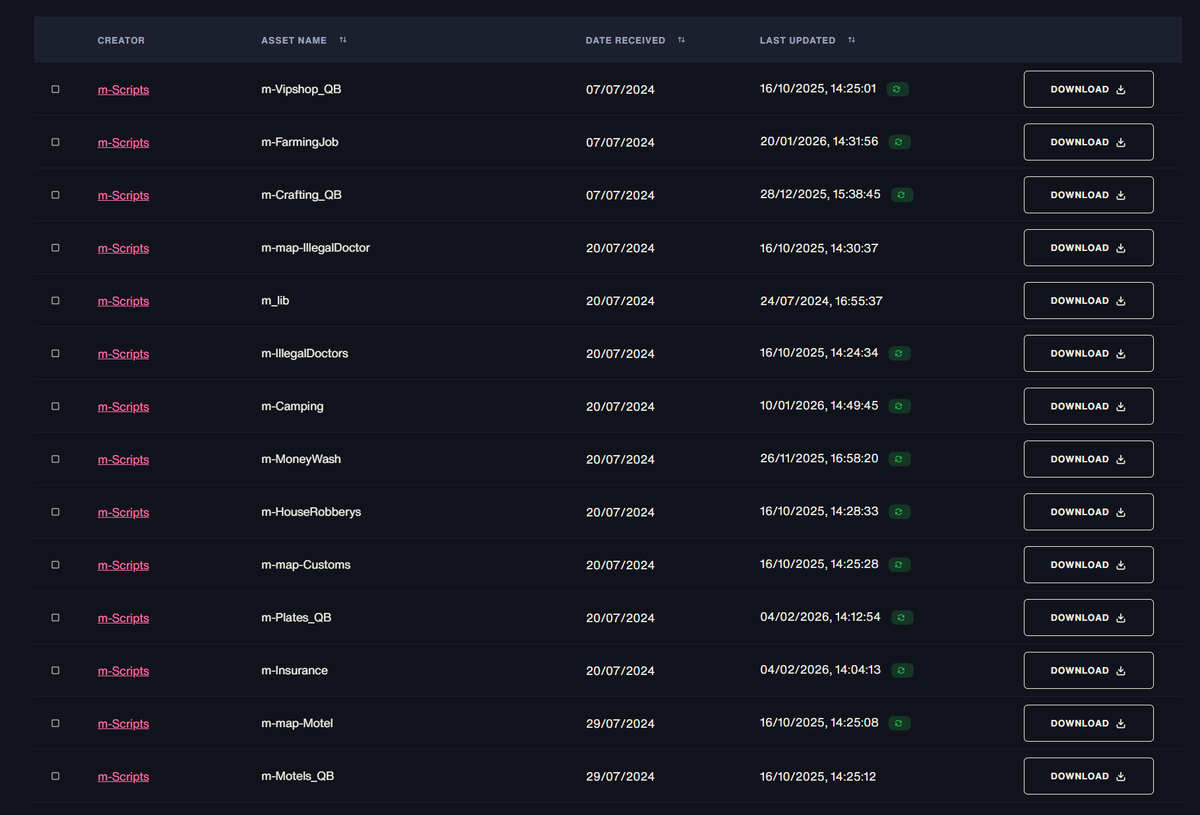Download the m-Motels_QB asset
This screenshot has width=1200, height=815.
(1088, 776)
